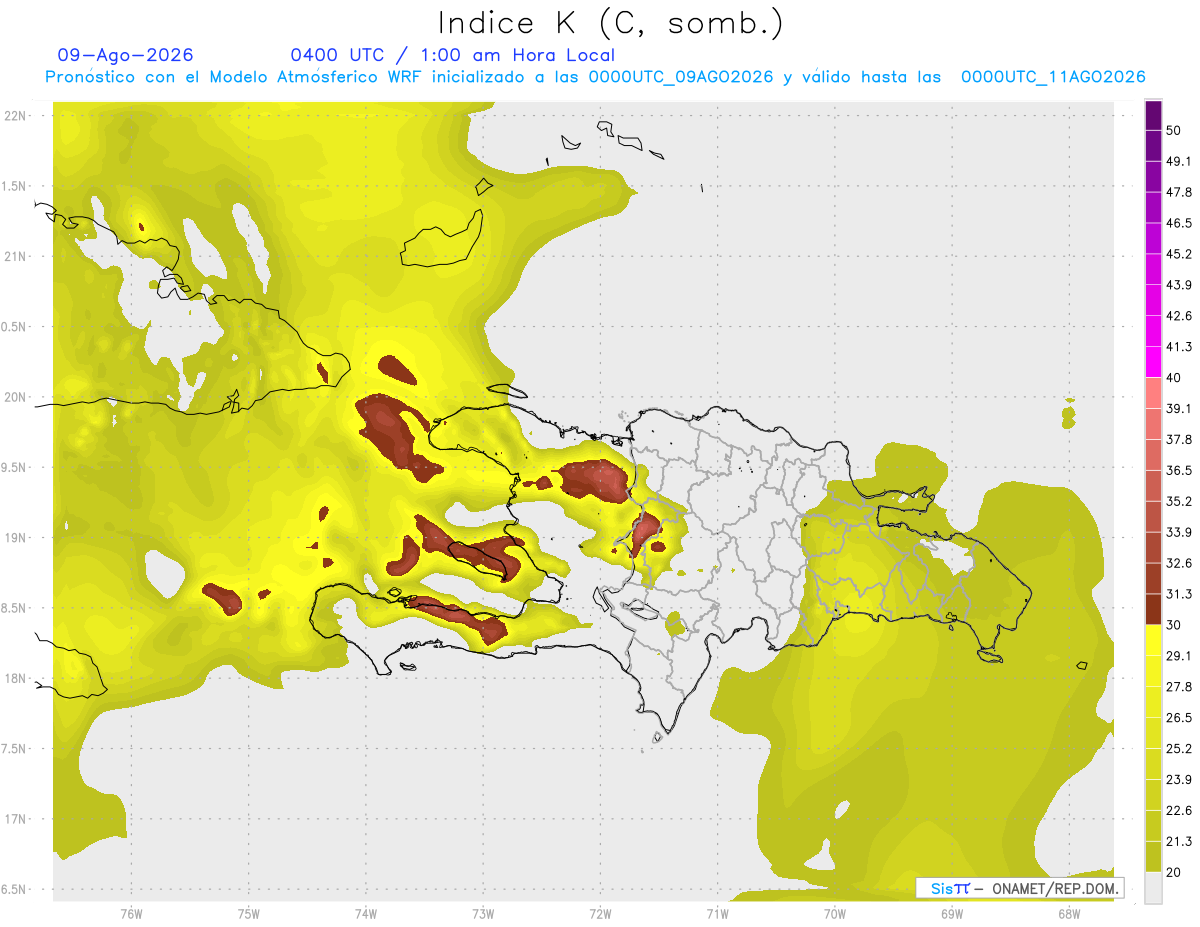Screen dimensions: 1200x927
Task: Click the '76W' longitude label
Action: click(131, 913)
